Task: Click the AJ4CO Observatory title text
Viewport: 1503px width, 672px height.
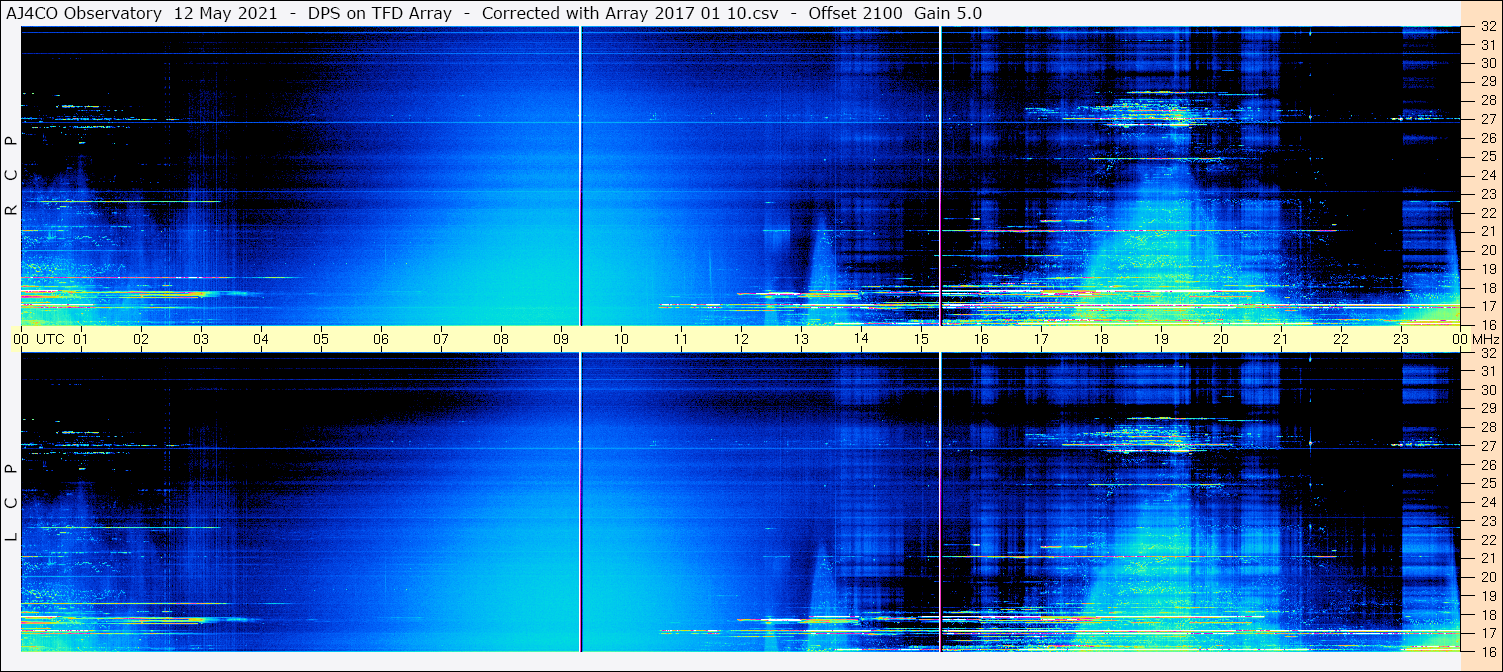Action: (83, 13)
